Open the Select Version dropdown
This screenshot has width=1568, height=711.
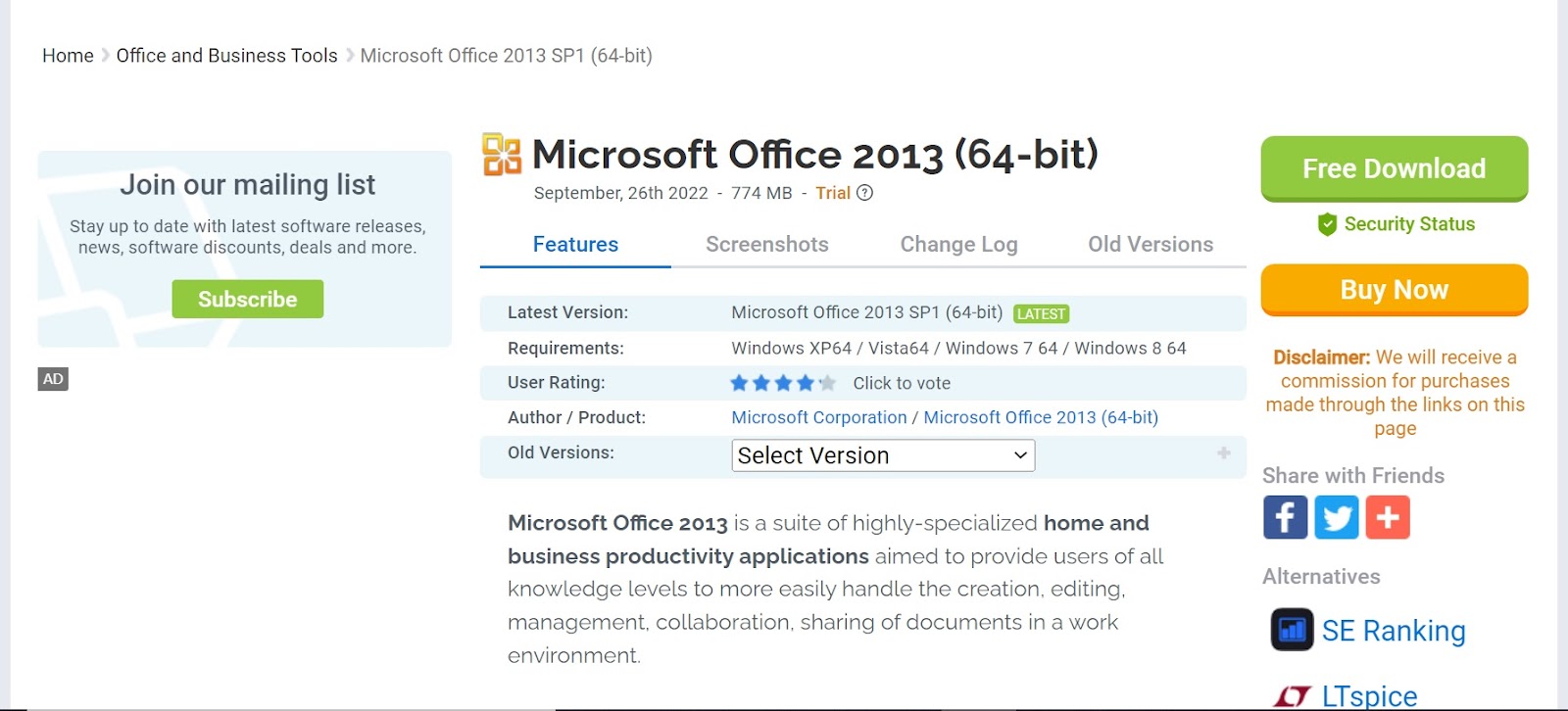pos(883,455)
